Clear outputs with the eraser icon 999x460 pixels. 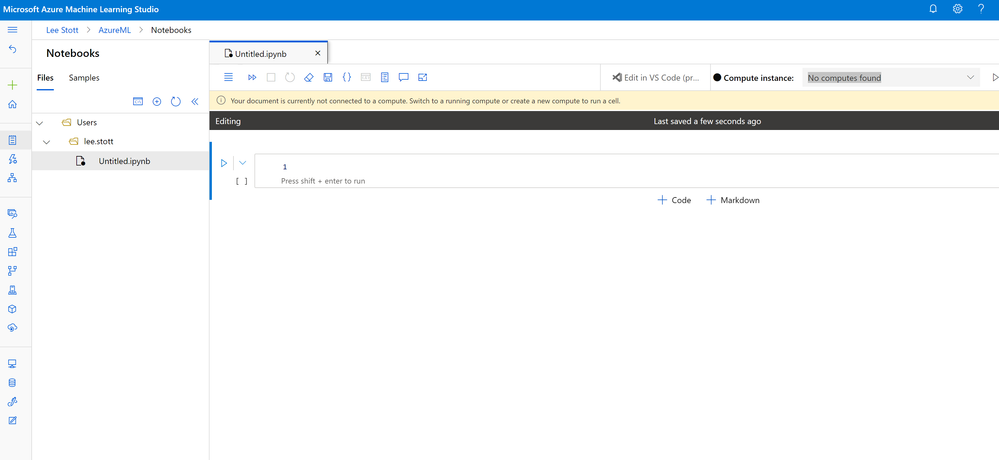click(x=309, y=77)
